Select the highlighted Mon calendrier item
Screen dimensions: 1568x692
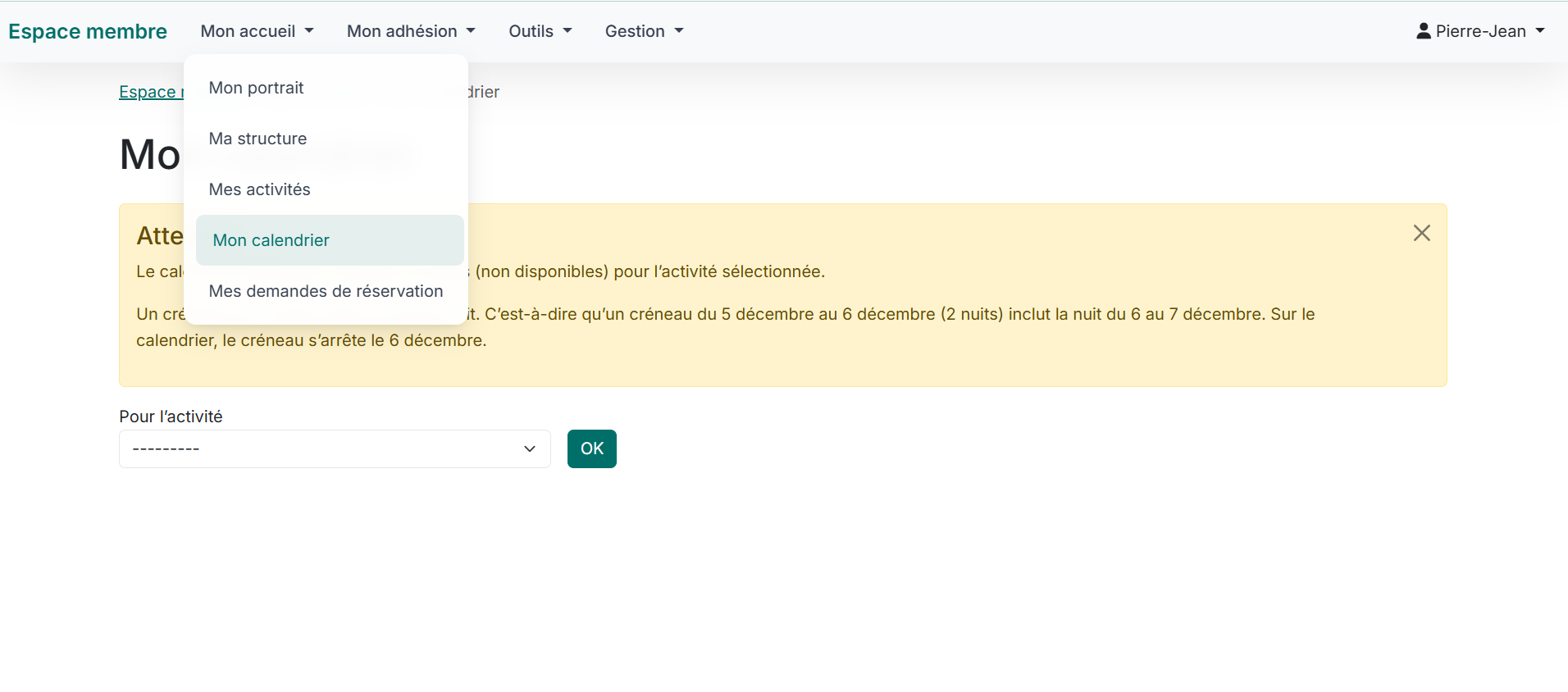(x=271, y=240)
